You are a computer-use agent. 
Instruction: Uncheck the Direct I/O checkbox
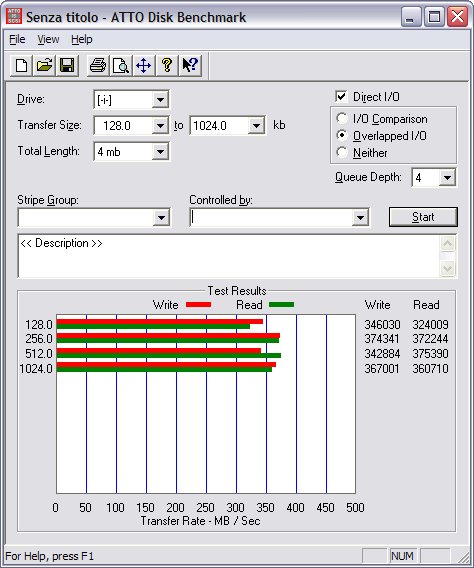pyautogui.click(x=341, y=96)
